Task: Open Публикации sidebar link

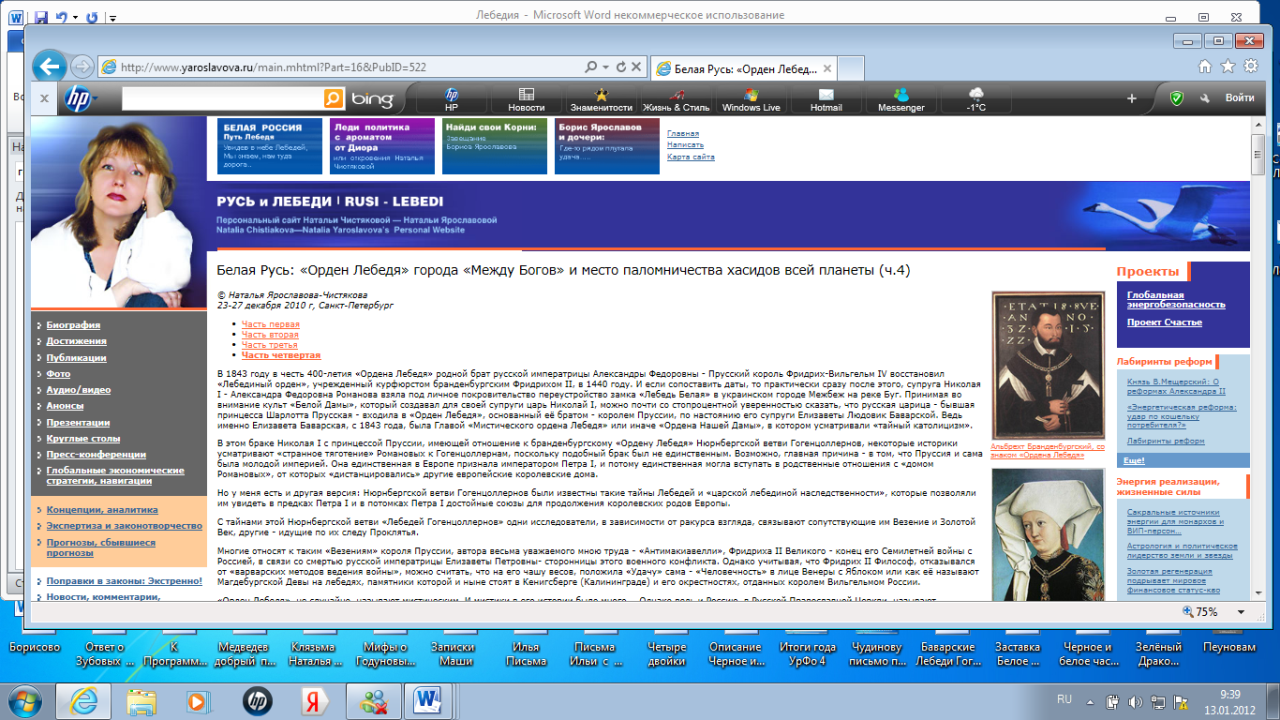Action: (76, 357)
